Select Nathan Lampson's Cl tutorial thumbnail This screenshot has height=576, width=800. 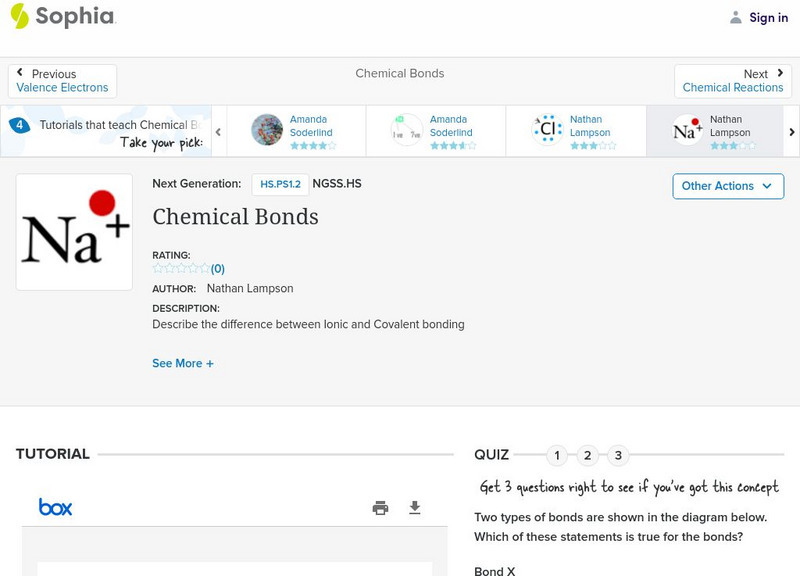[547, 130]
